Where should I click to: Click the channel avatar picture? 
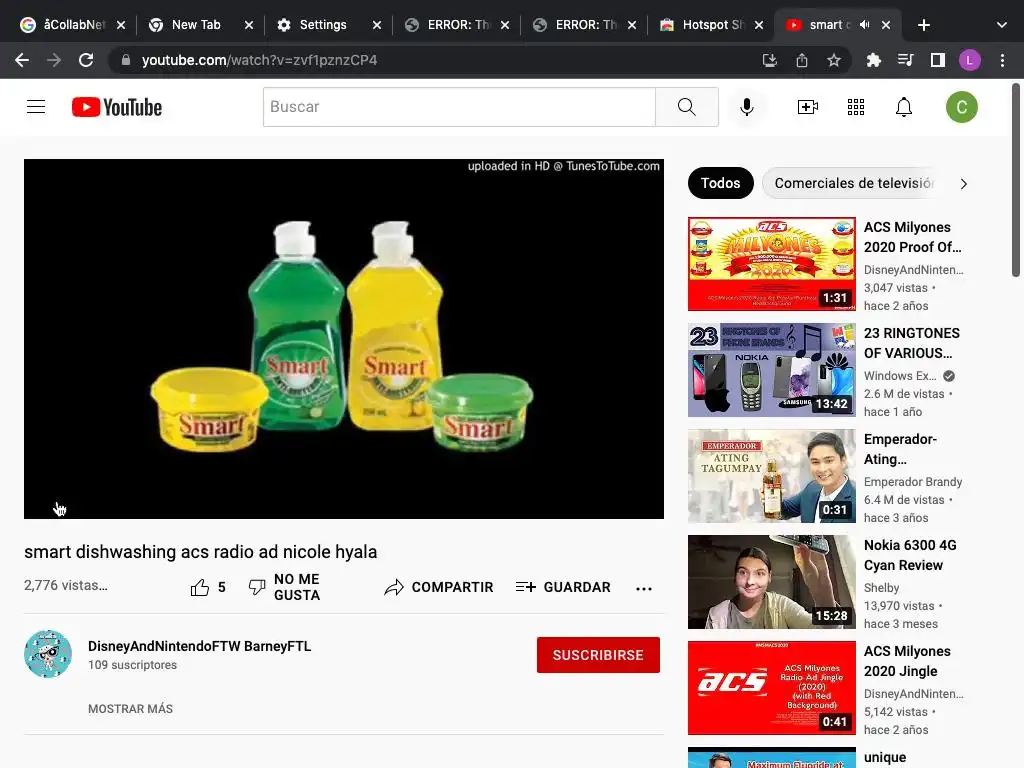(x=48, y=654)
